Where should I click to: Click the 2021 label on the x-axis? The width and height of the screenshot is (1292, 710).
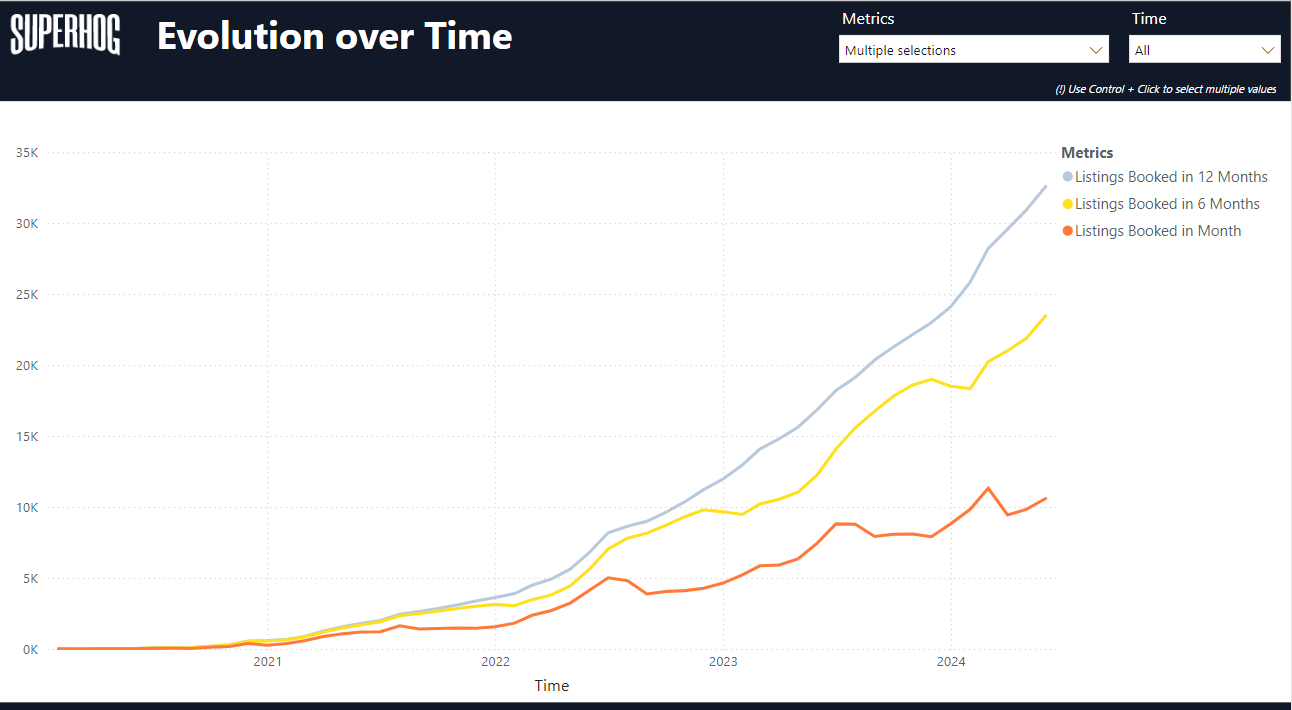point(267,661)
